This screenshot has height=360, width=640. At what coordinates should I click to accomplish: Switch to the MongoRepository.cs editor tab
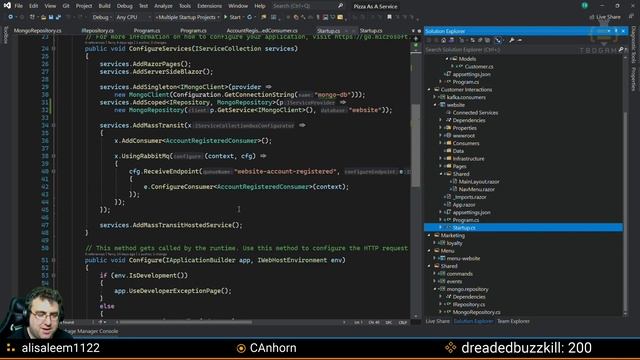[x=38, y=31]
